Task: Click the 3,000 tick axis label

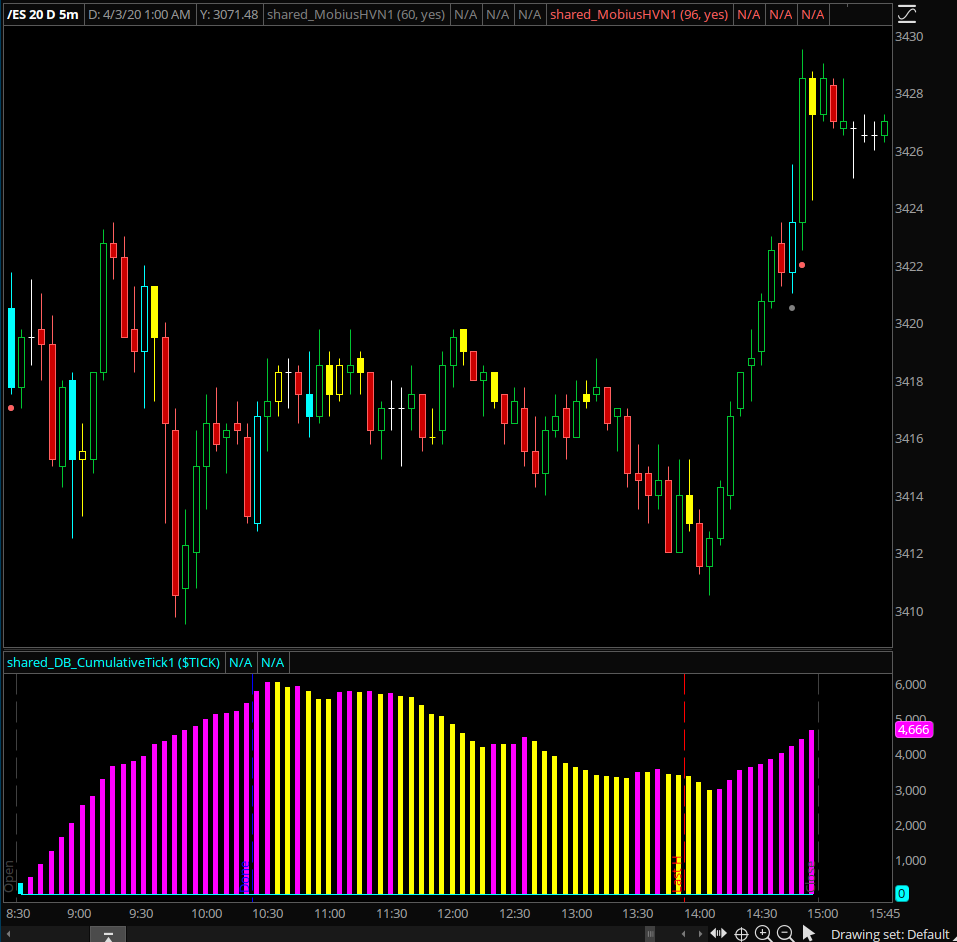Action: pos(911,790)
